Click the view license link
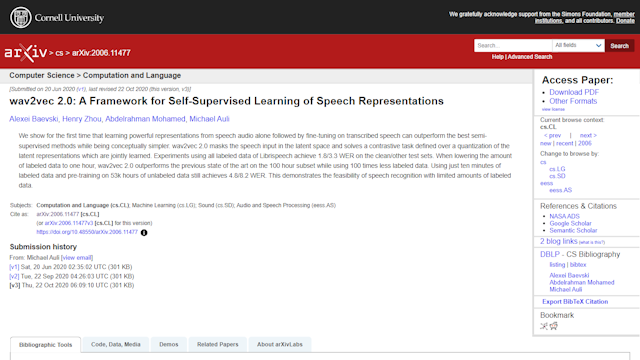Screen dimensions: 640x360 pyautogui.click(x=553, y=109)
